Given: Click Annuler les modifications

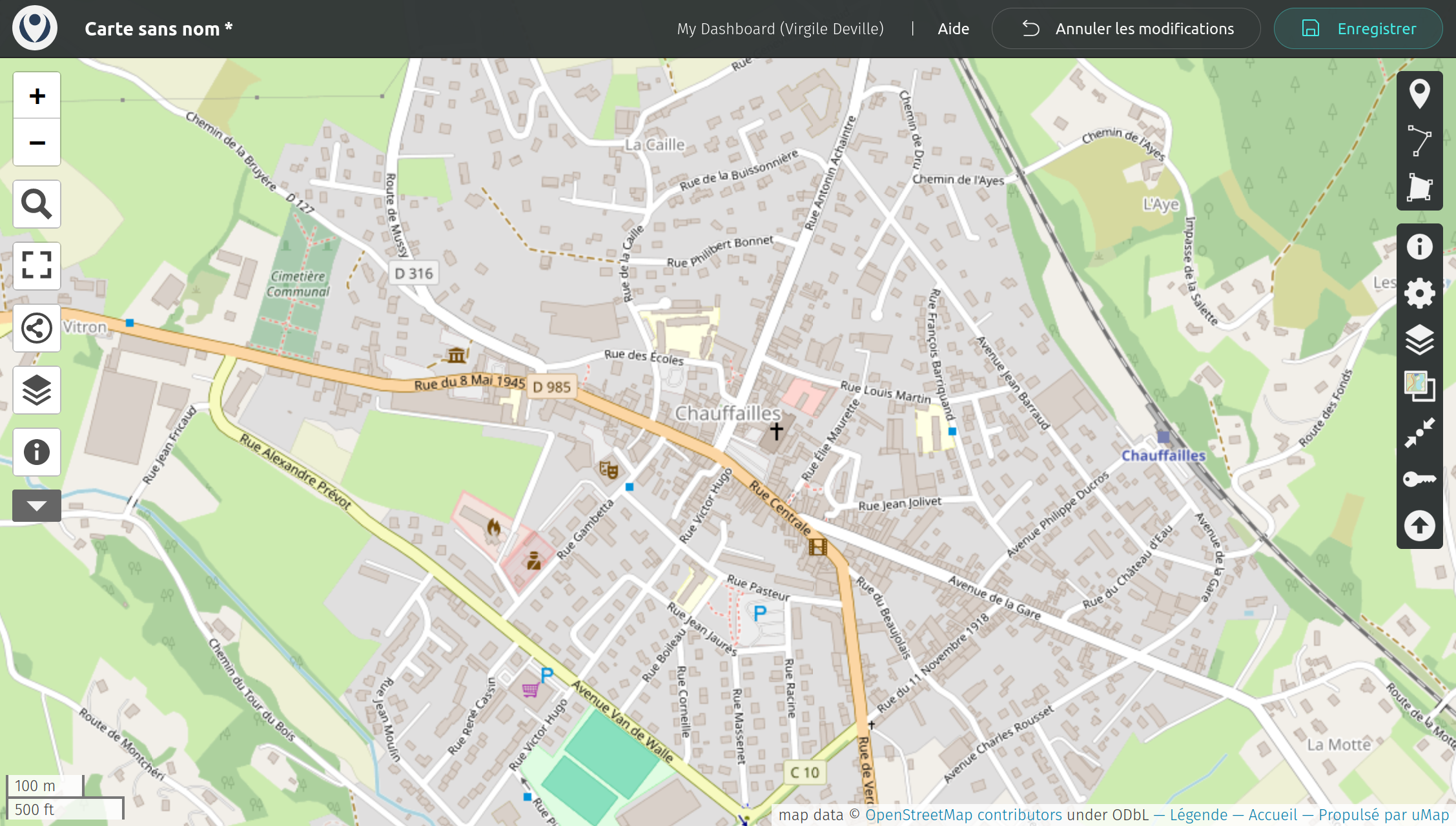Looking at the screenshot, I should coord(1126,28).
